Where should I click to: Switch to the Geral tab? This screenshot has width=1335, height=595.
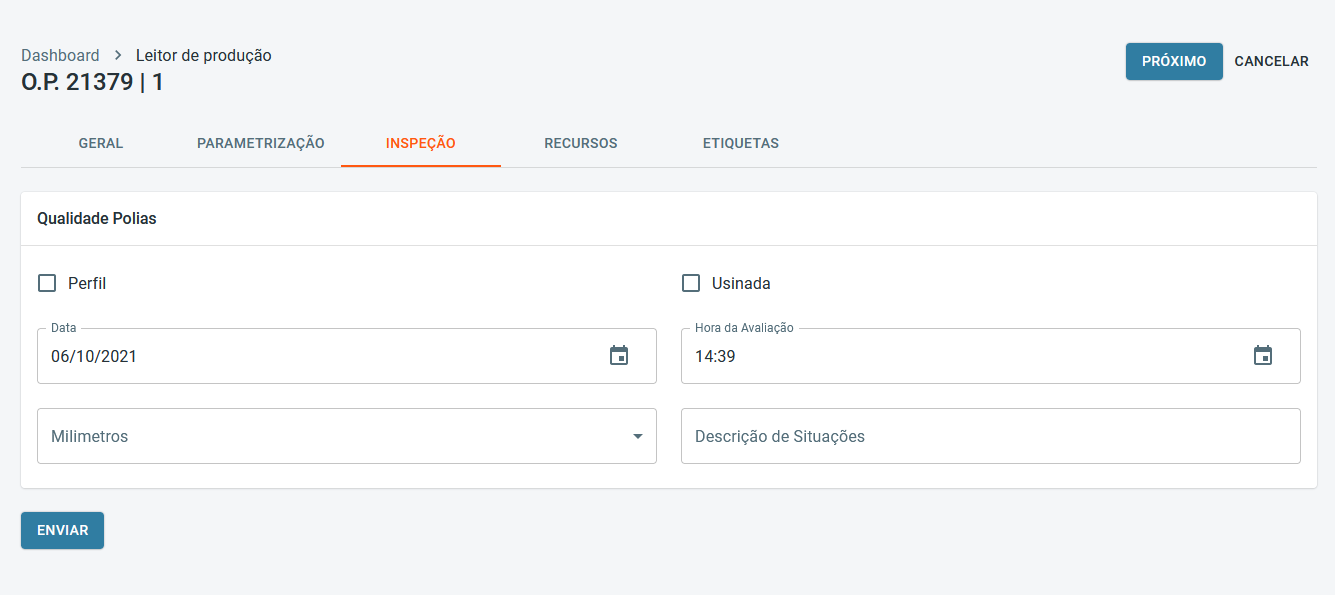[101, 143]
